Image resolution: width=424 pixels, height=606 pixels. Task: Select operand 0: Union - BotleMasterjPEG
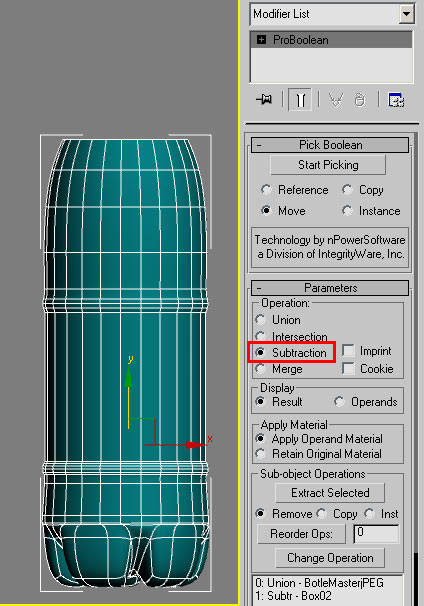[319, 582]
